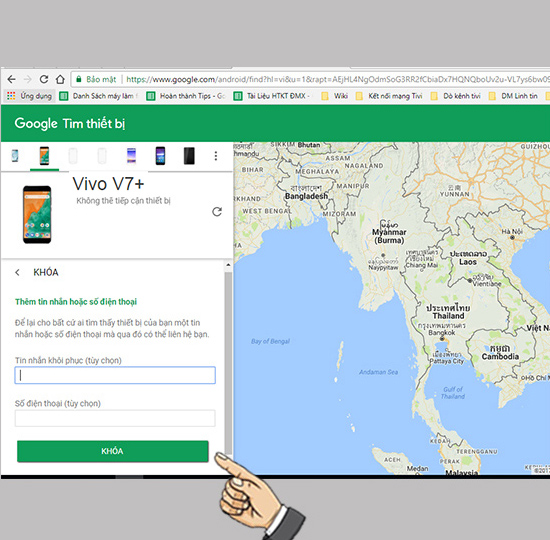The width and height of the screenshot is (550, 540).
Task: Click the Thêm tin nhắn hoặc số điện thoại heading
Action: click(76, 302)
